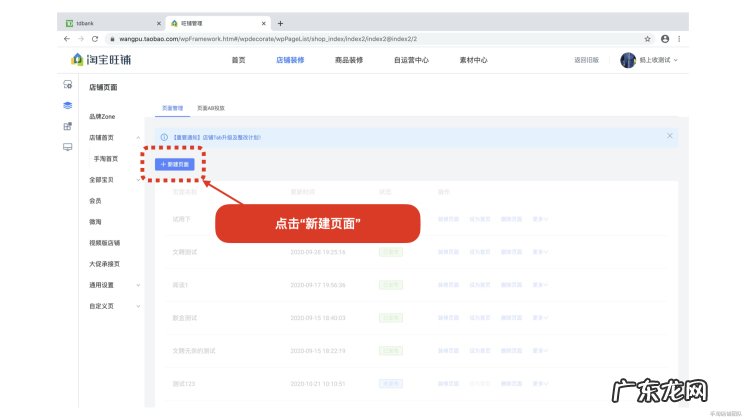Open 更多 dropdown in the 2020-09-15 18:40 row
Screen dimensions: 746x420
(540, 317)
